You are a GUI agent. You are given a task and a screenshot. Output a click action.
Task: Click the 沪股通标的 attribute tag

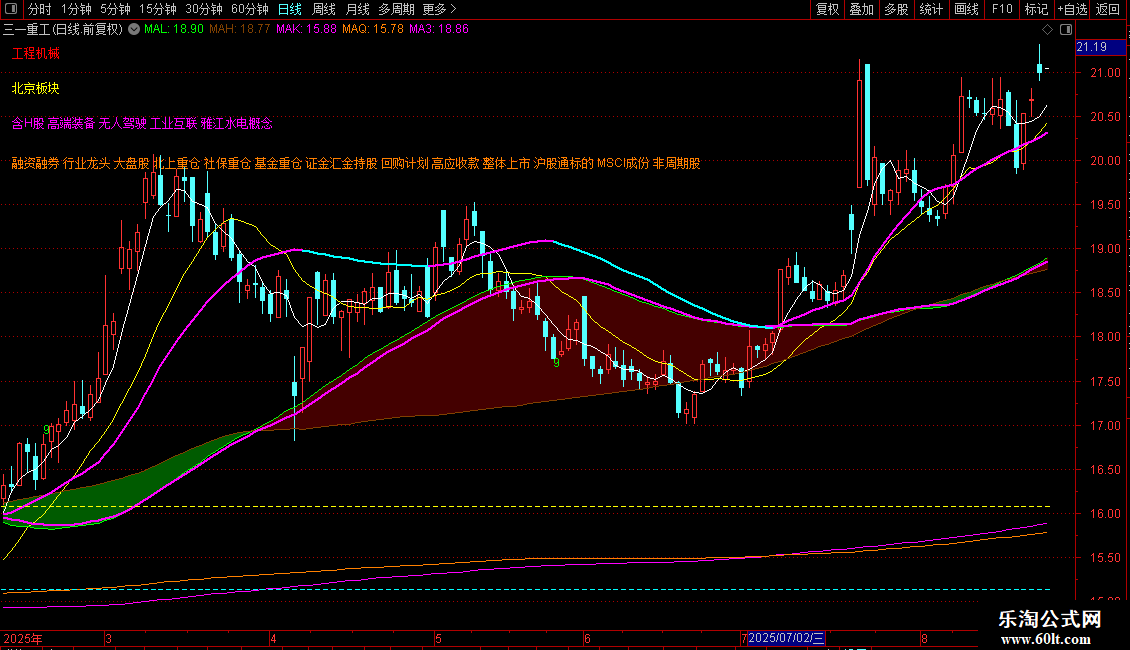(x=564, y=164)
